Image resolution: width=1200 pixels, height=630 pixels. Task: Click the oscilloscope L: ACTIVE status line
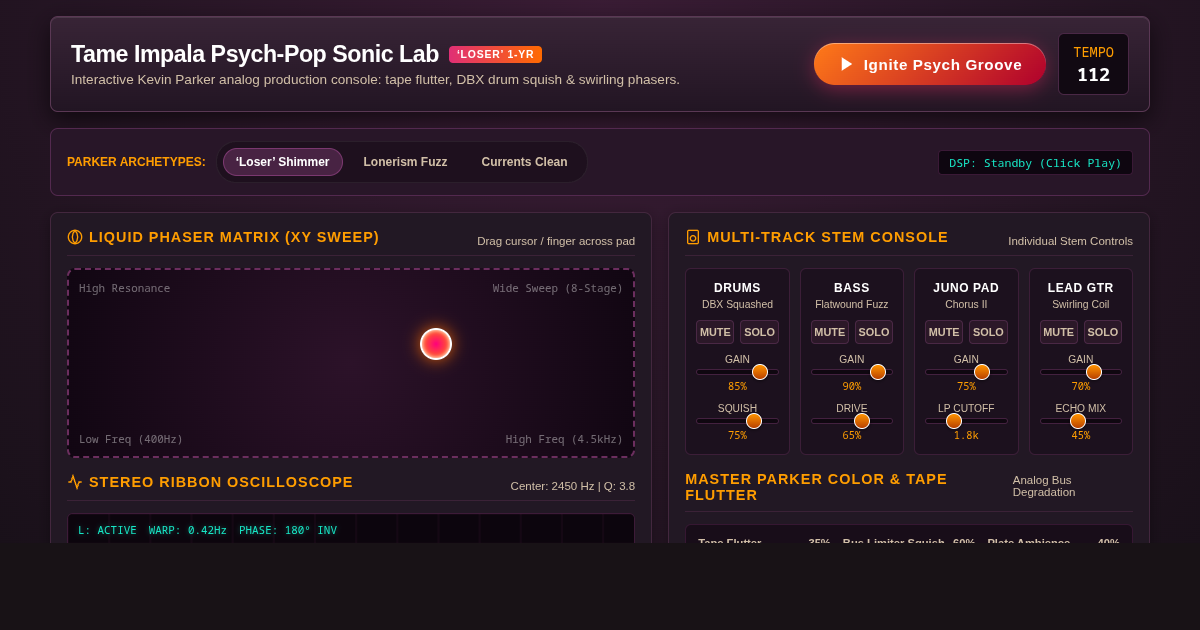(x=208, y=530)
